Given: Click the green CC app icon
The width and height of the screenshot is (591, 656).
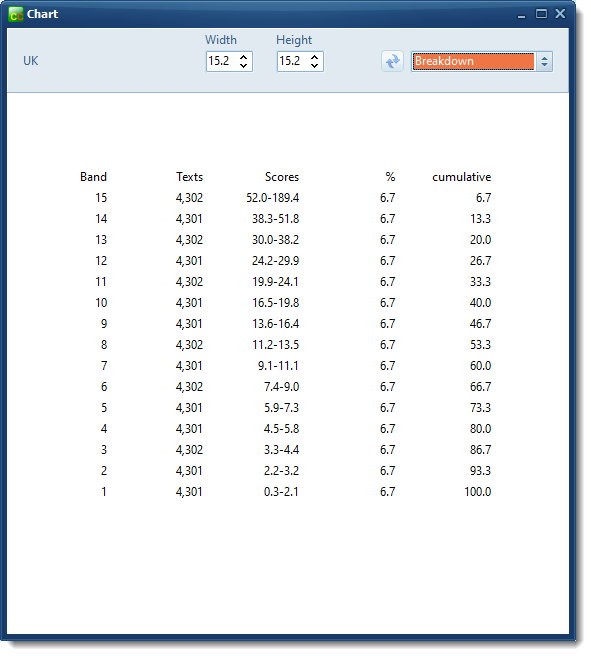Looking at the screenshot, I should tap(16, 14).
